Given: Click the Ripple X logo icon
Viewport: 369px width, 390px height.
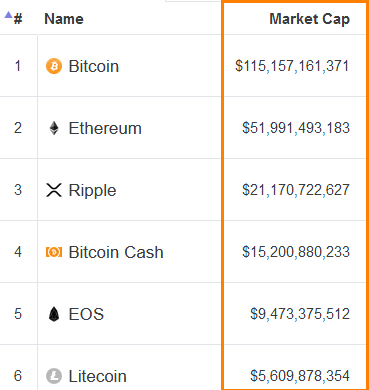Looking at the screenshot, I should point(54,190).
